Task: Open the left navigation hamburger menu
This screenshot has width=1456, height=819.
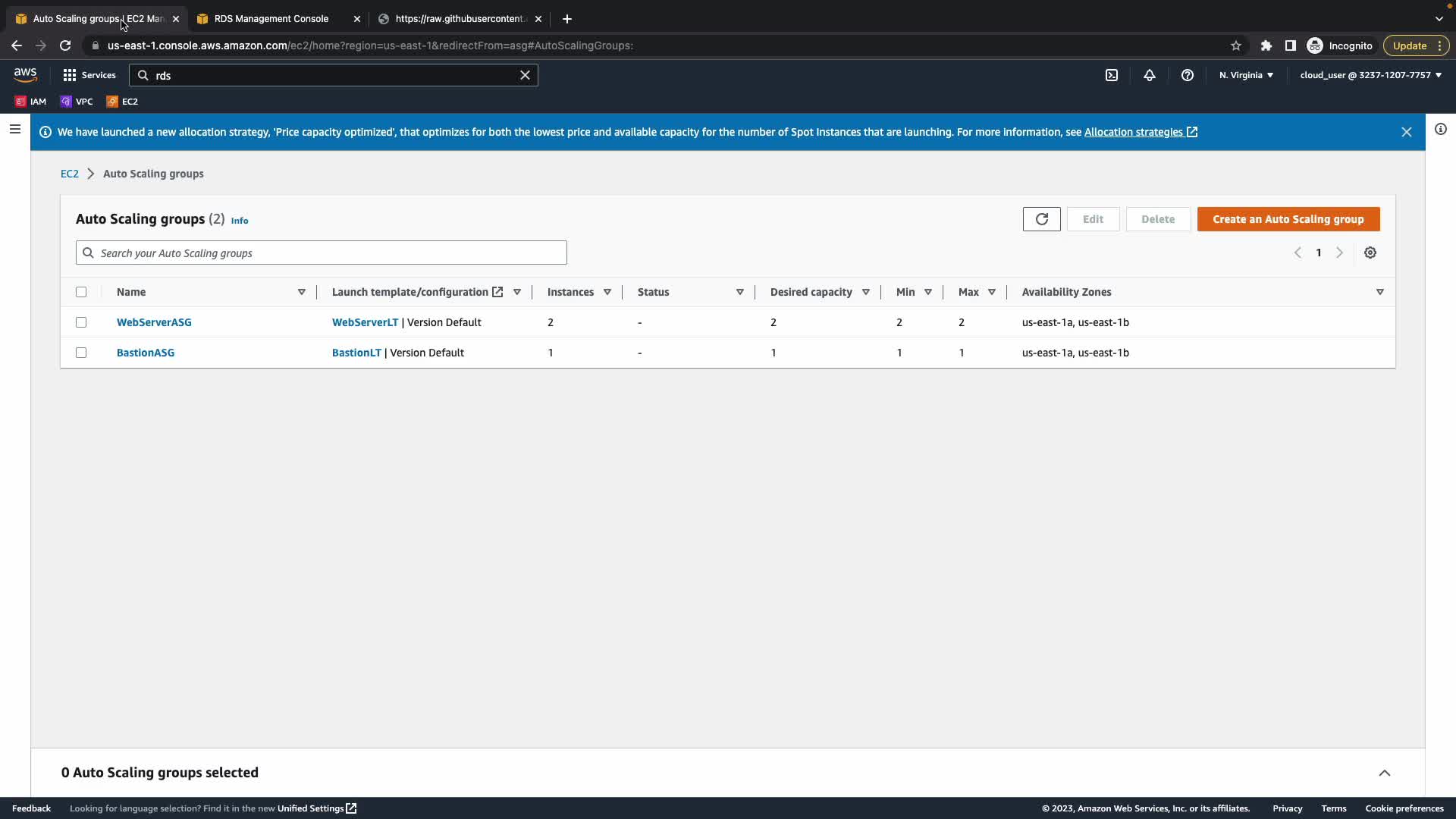Action: click(x=15, y=129)
